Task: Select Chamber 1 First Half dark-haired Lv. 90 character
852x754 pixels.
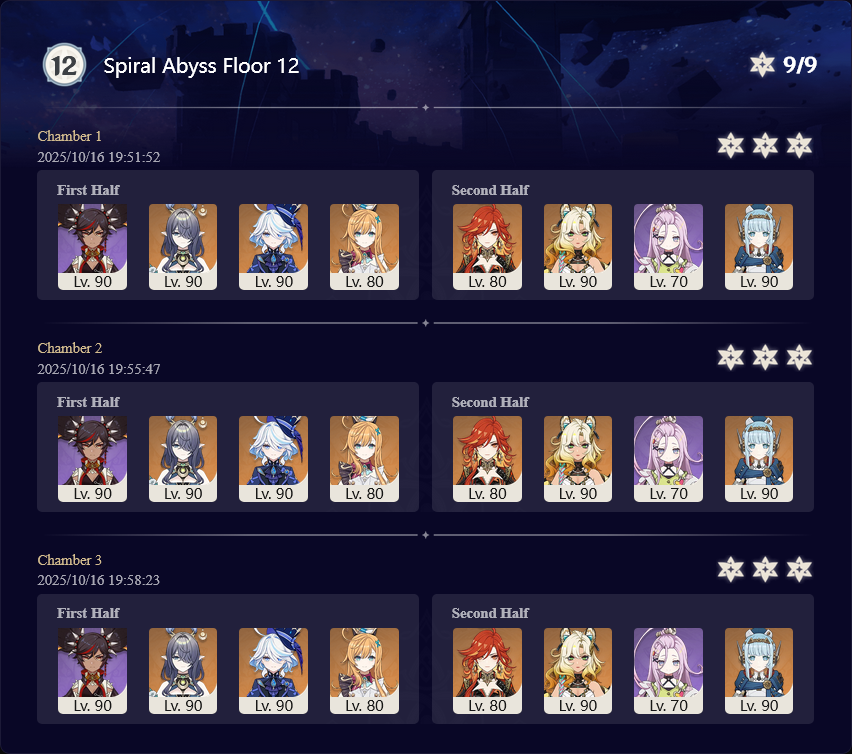Action: [x=92, y=247]
